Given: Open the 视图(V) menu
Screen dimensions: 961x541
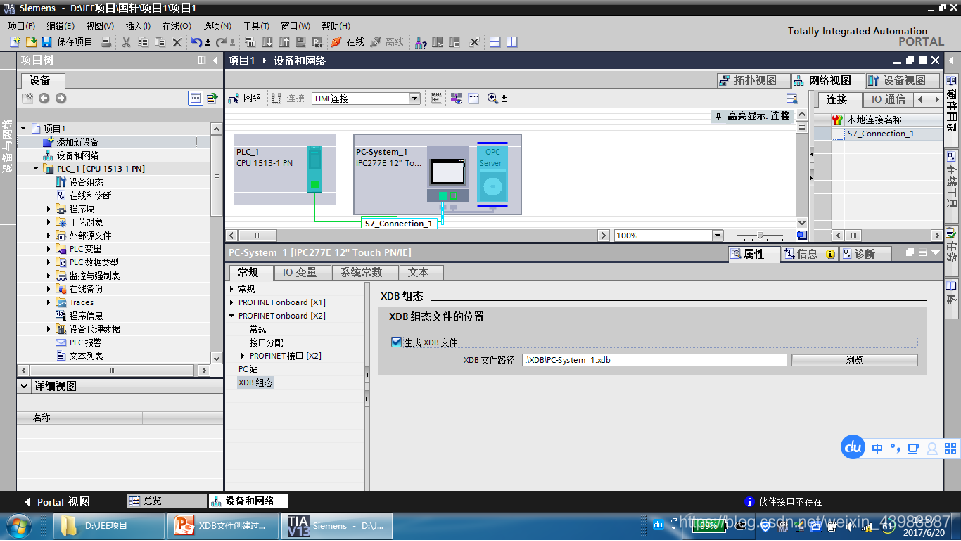Looking at the screenshot, I should click(x=100, y=26).
